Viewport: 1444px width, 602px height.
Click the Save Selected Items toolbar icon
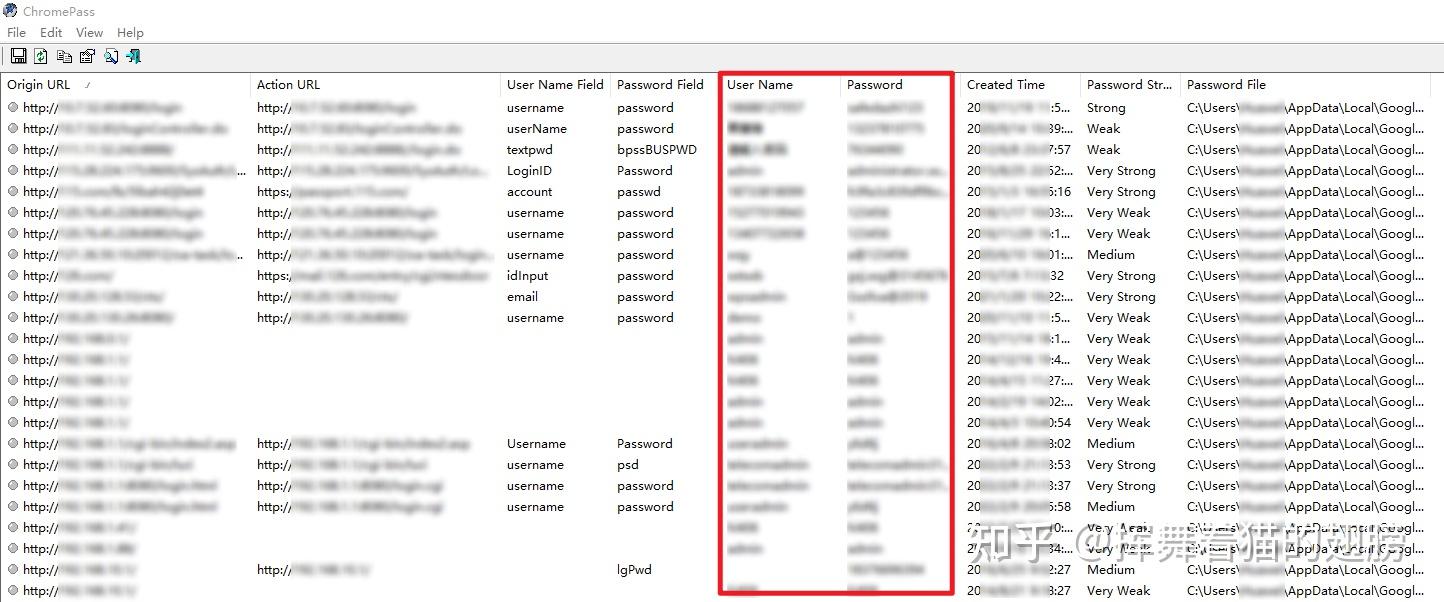tap(18, 57)
